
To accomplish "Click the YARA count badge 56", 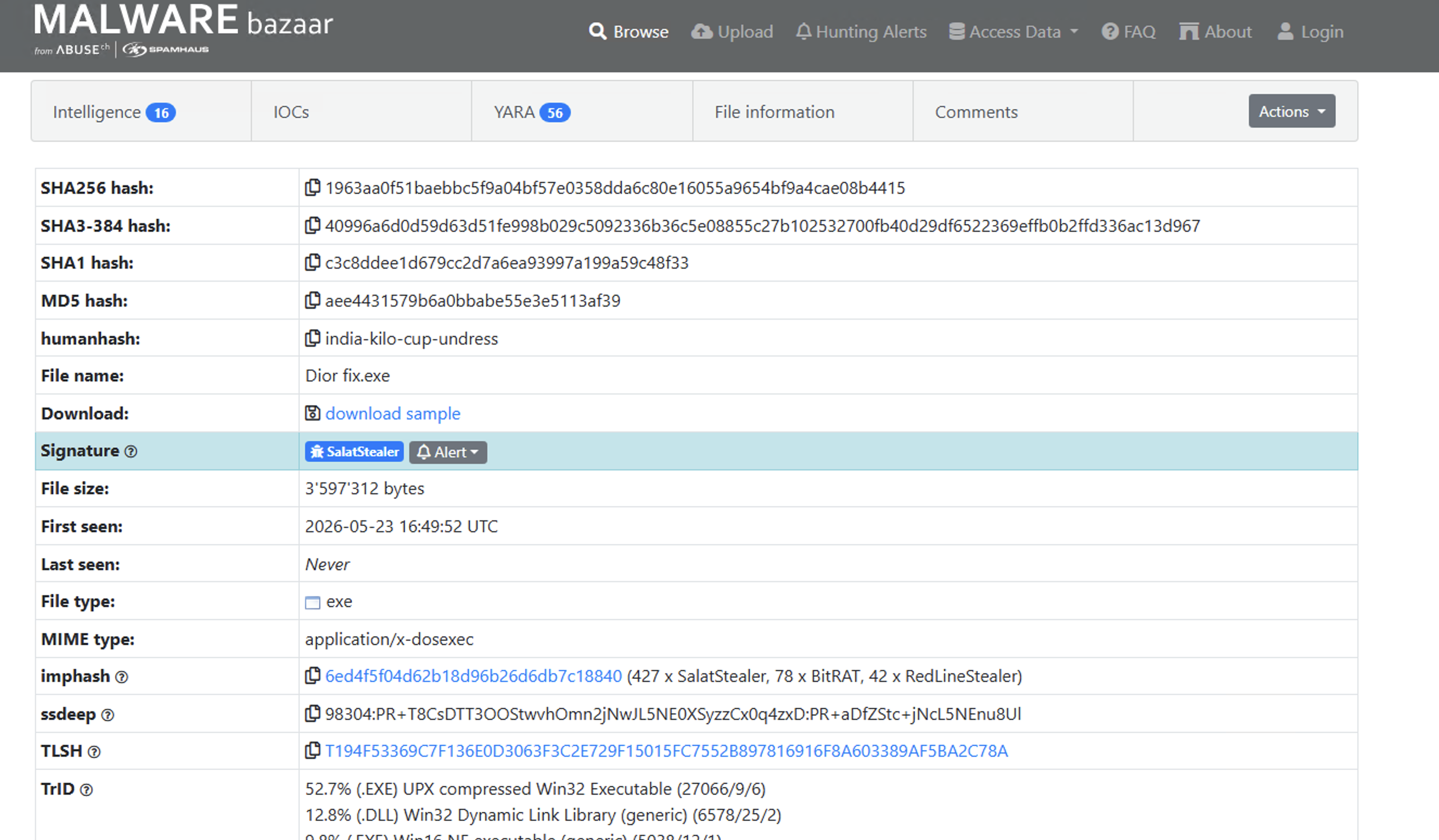I will 555,112.
